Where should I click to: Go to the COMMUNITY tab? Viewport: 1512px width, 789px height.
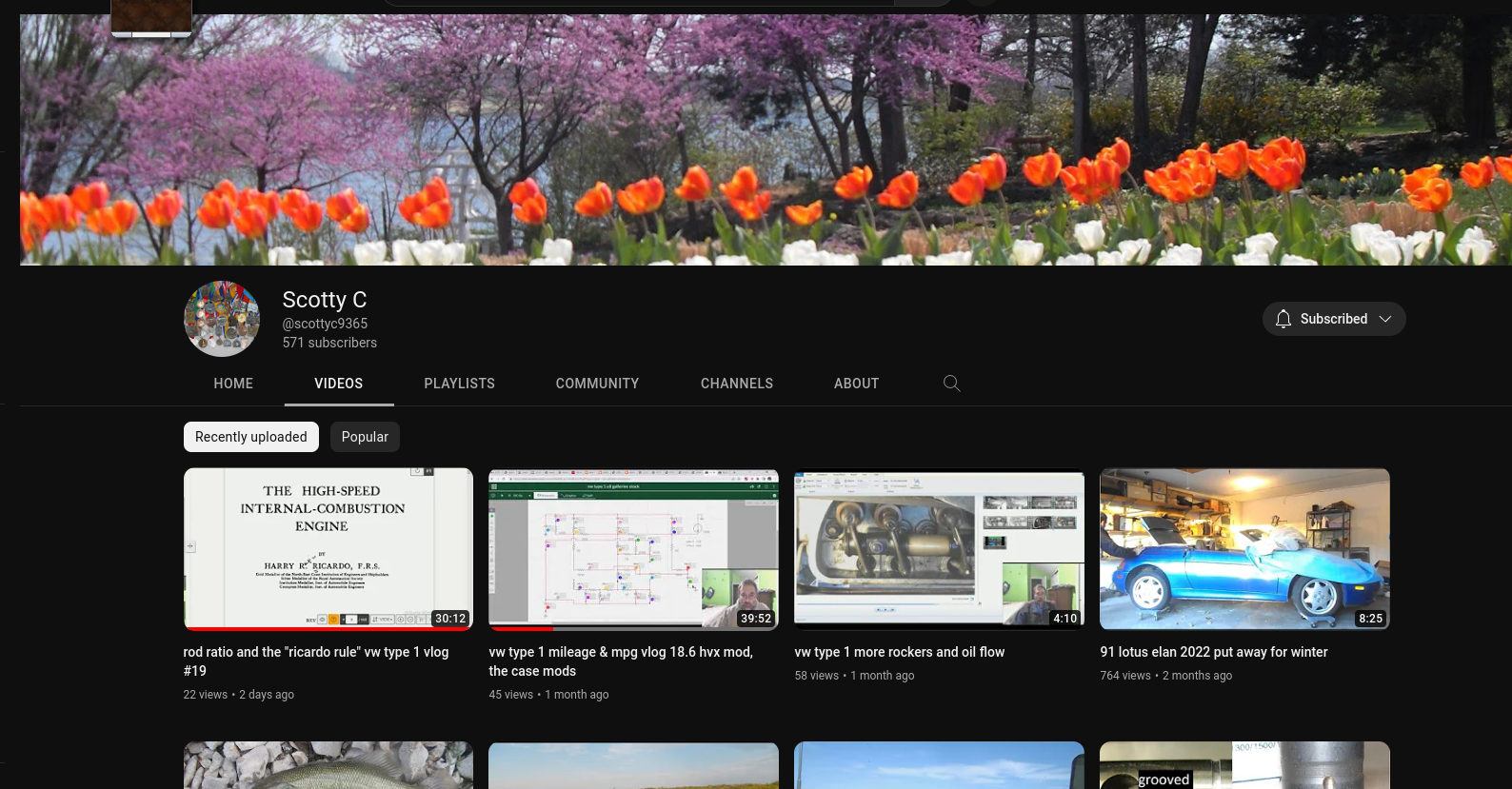[598, 384]
